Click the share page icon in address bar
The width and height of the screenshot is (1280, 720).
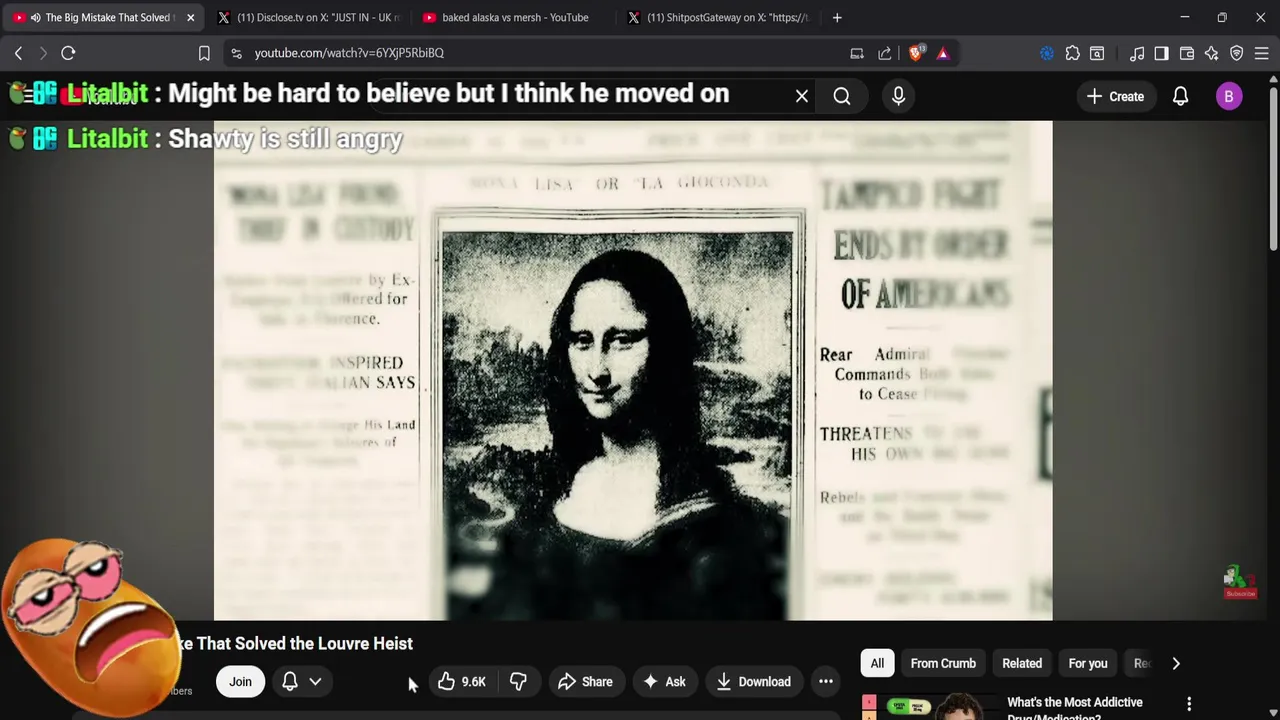pyautogui.click(x=885, y=53)
